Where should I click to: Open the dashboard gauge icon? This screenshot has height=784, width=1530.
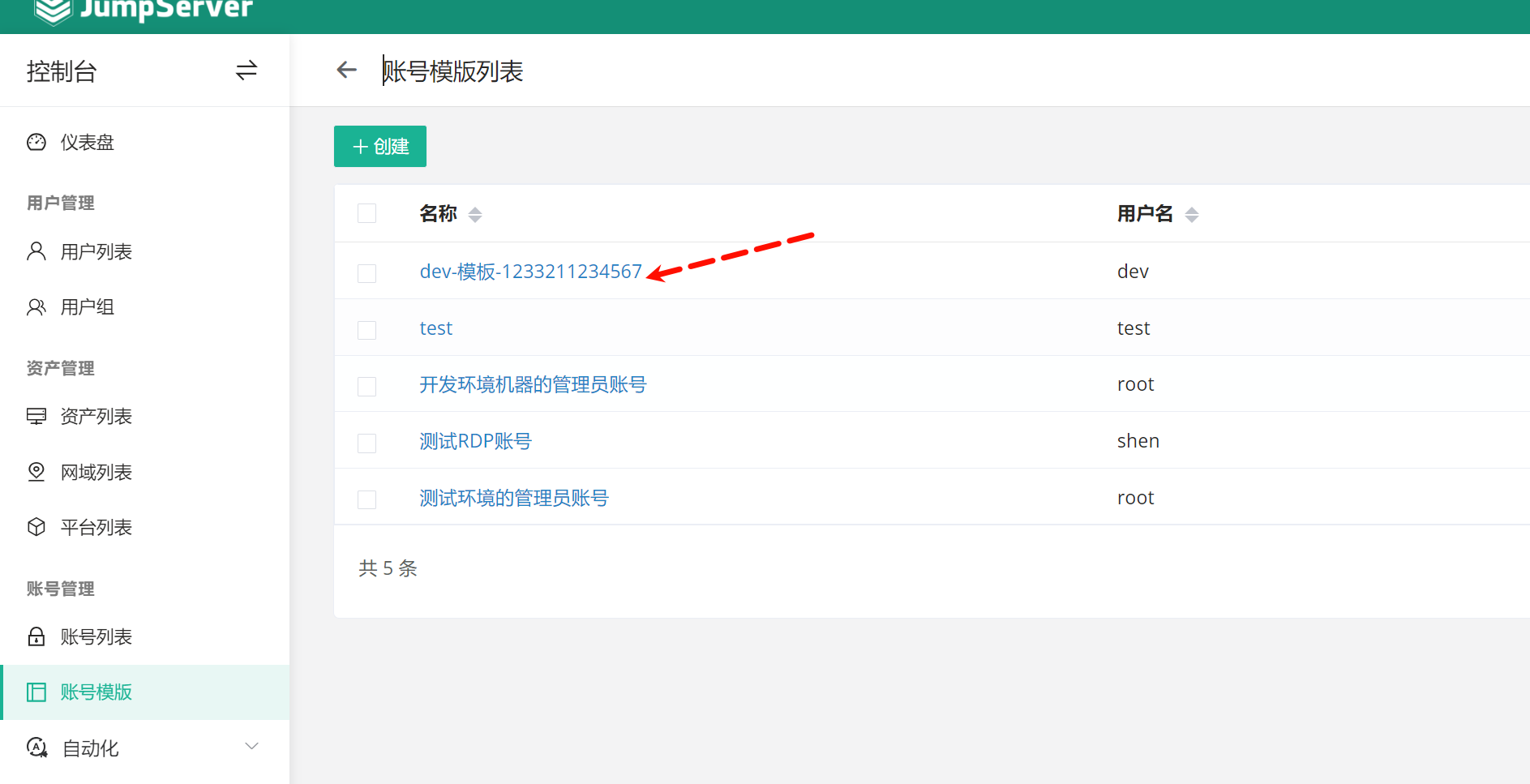coord(36,143)
